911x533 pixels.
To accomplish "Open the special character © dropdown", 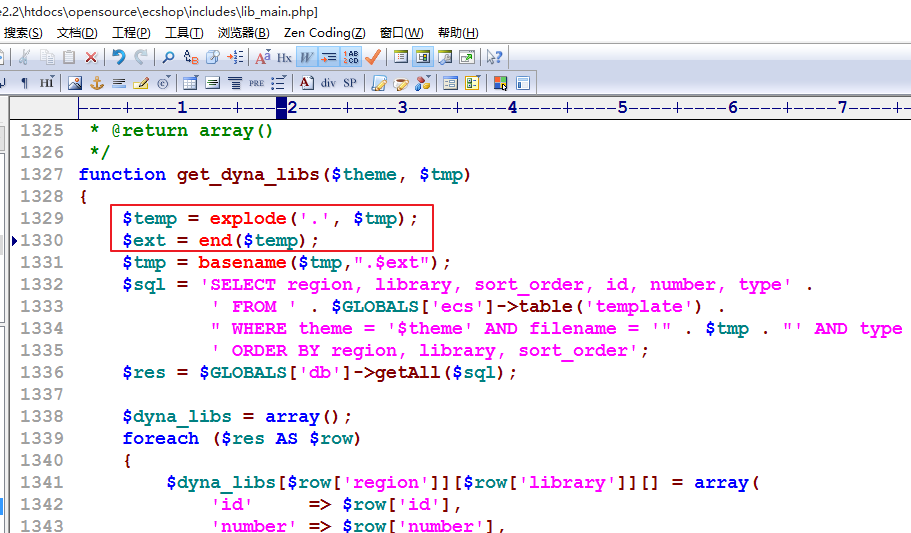I will (163, 83).
